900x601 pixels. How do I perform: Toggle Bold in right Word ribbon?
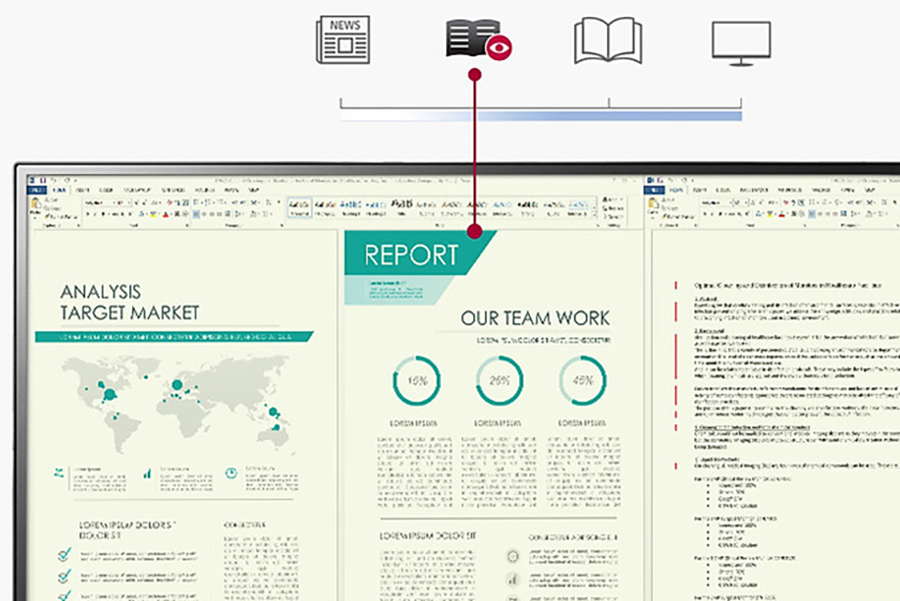click(705, 214)
